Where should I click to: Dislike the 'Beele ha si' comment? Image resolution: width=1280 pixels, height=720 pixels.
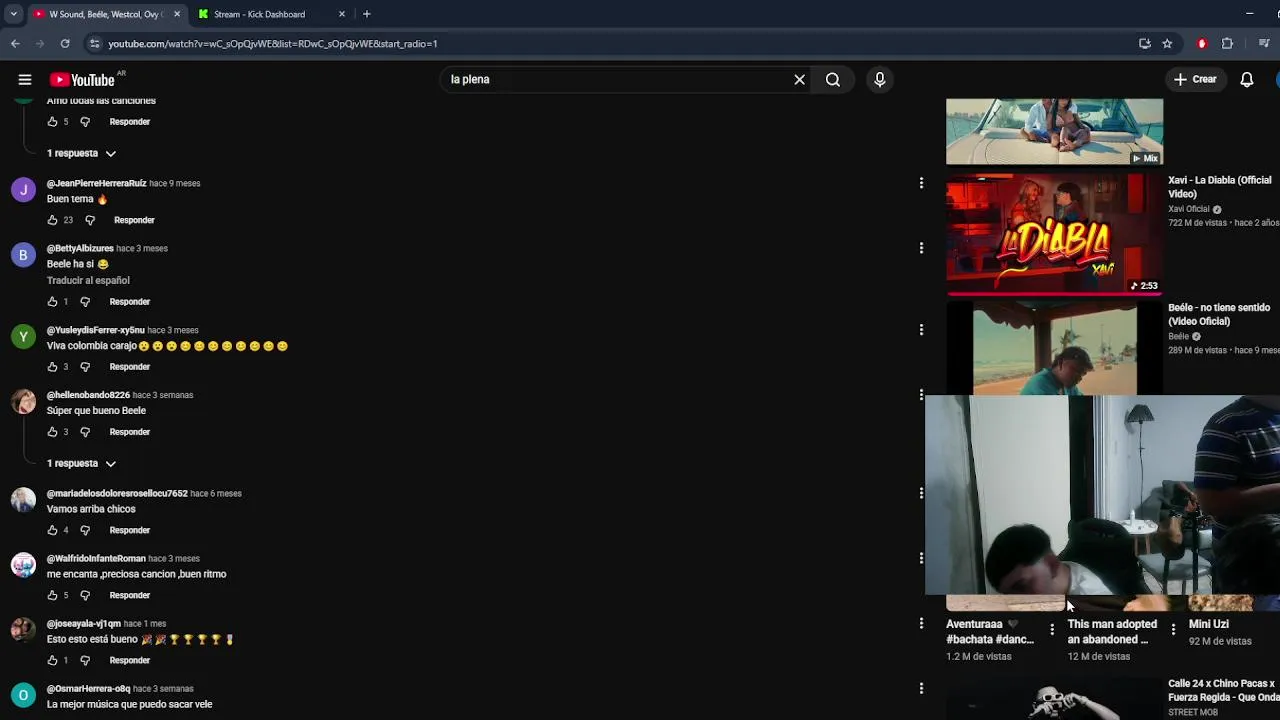coord(85,302)
